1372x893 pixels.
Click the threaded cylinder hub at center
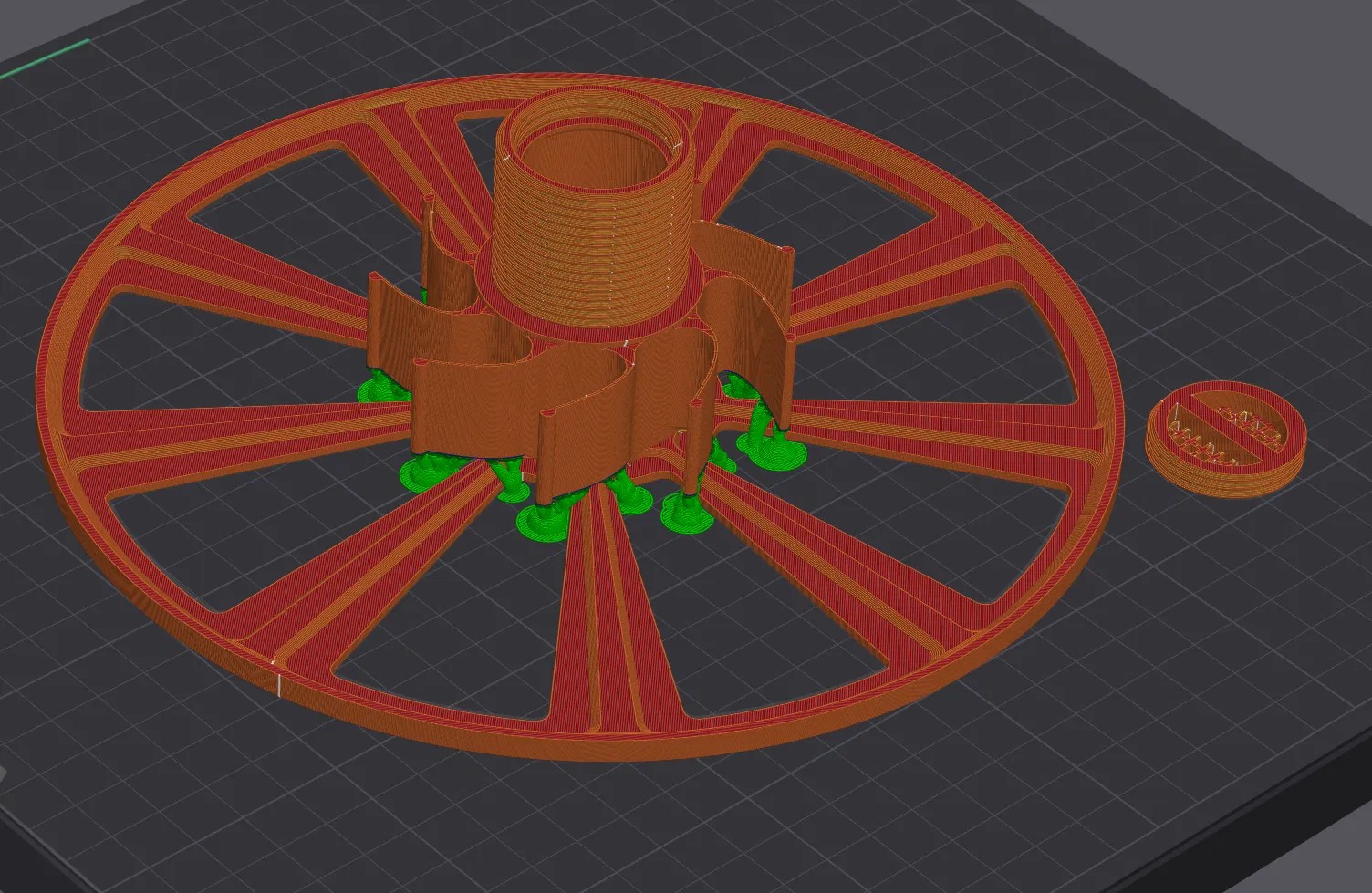[x=593, y=214]
